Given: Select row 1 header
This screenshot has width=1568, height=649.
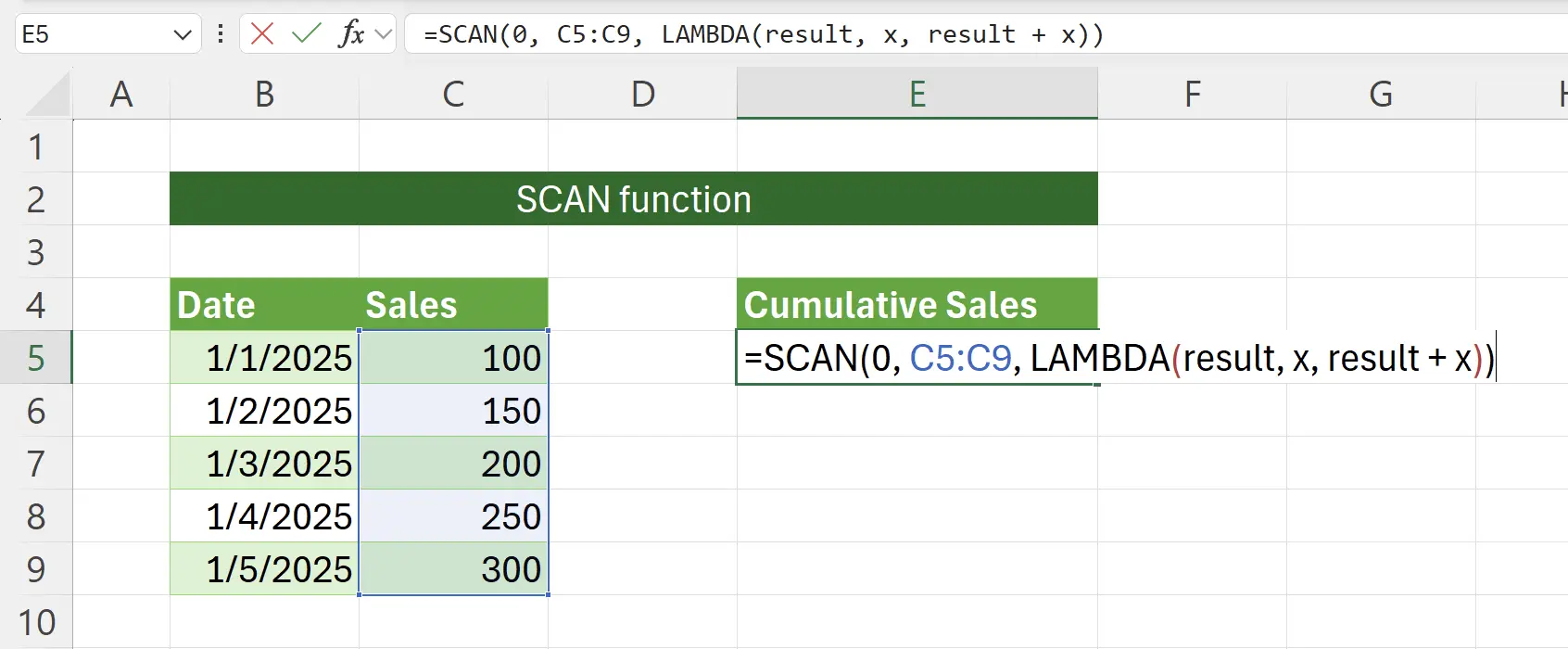Looking at the screenshot, I should [x=36, y=146].
